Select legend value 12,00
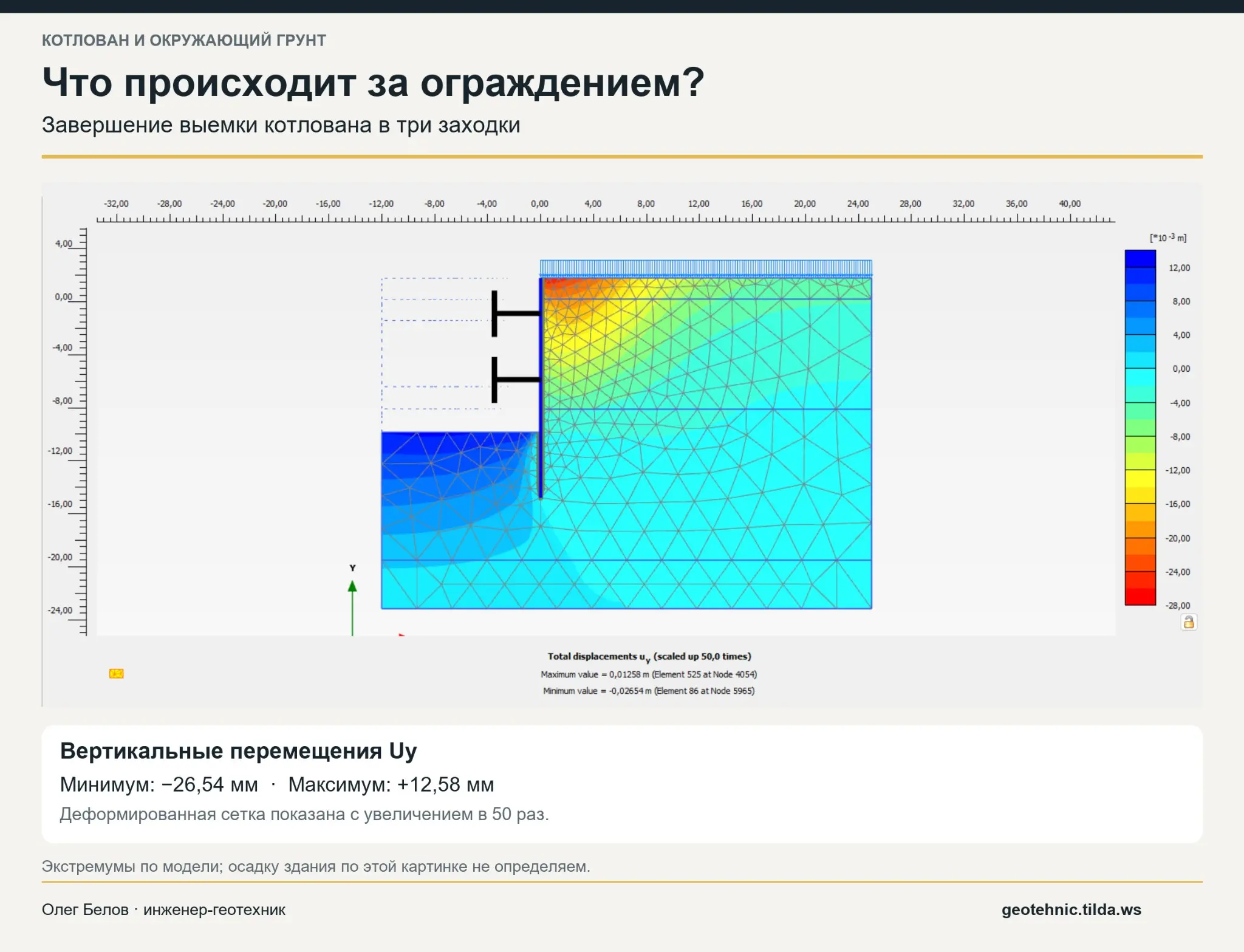The height and width of the screenshot is (952, 1244). 1179,268
